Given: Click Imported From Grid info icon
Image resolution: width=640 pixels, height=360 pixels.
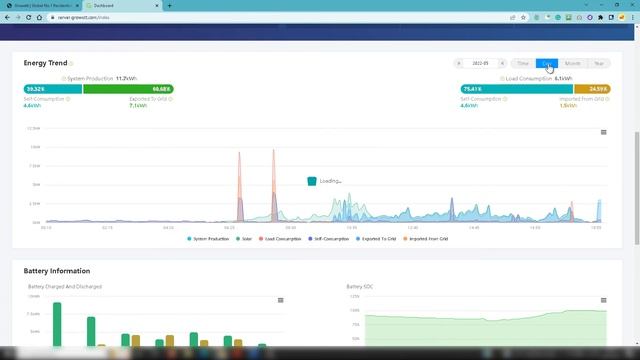Looking at the screenshot, I should pos(607,99).
